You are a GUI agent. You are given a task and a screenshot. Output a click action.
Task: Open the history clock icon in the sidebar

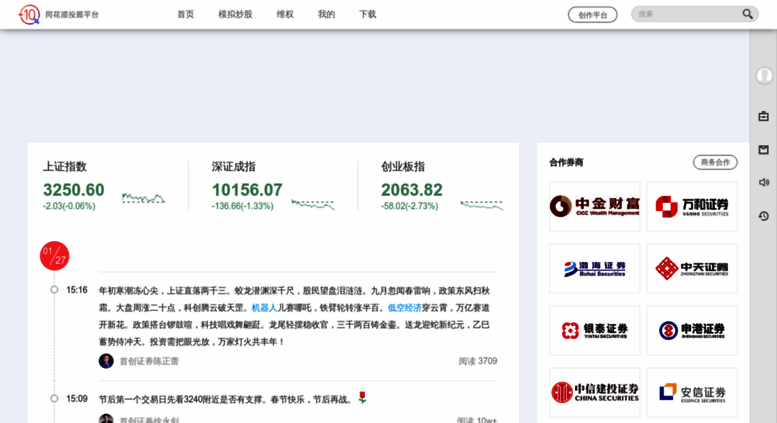click(764, 216)
